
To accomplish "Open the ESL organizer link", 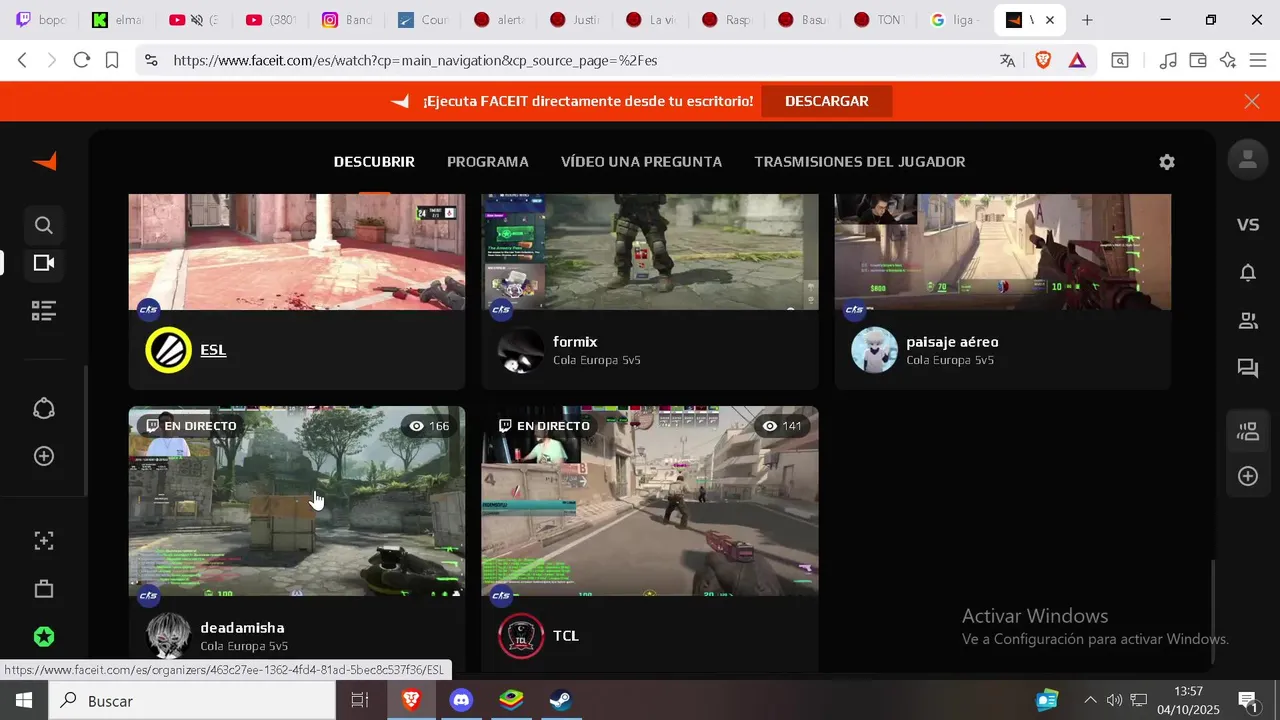I will tap(213, 350).
